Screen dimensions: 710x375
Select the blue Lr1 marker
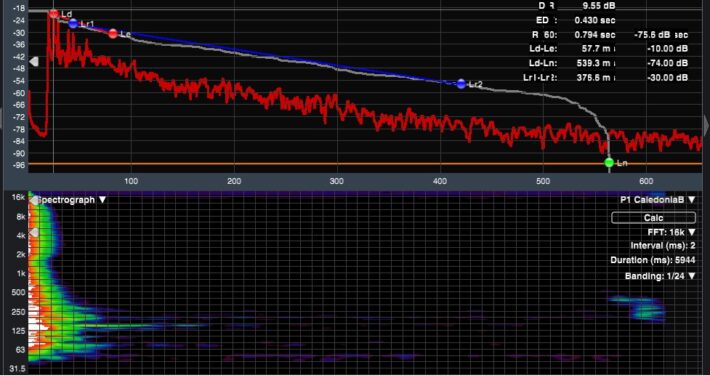[73, 24]
